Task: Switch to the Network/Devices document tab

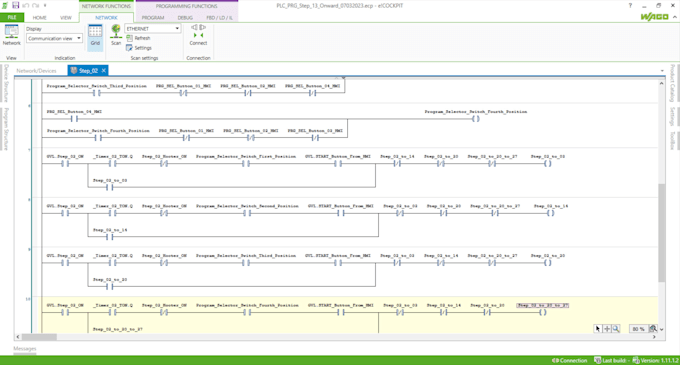Action: point(36,71)
